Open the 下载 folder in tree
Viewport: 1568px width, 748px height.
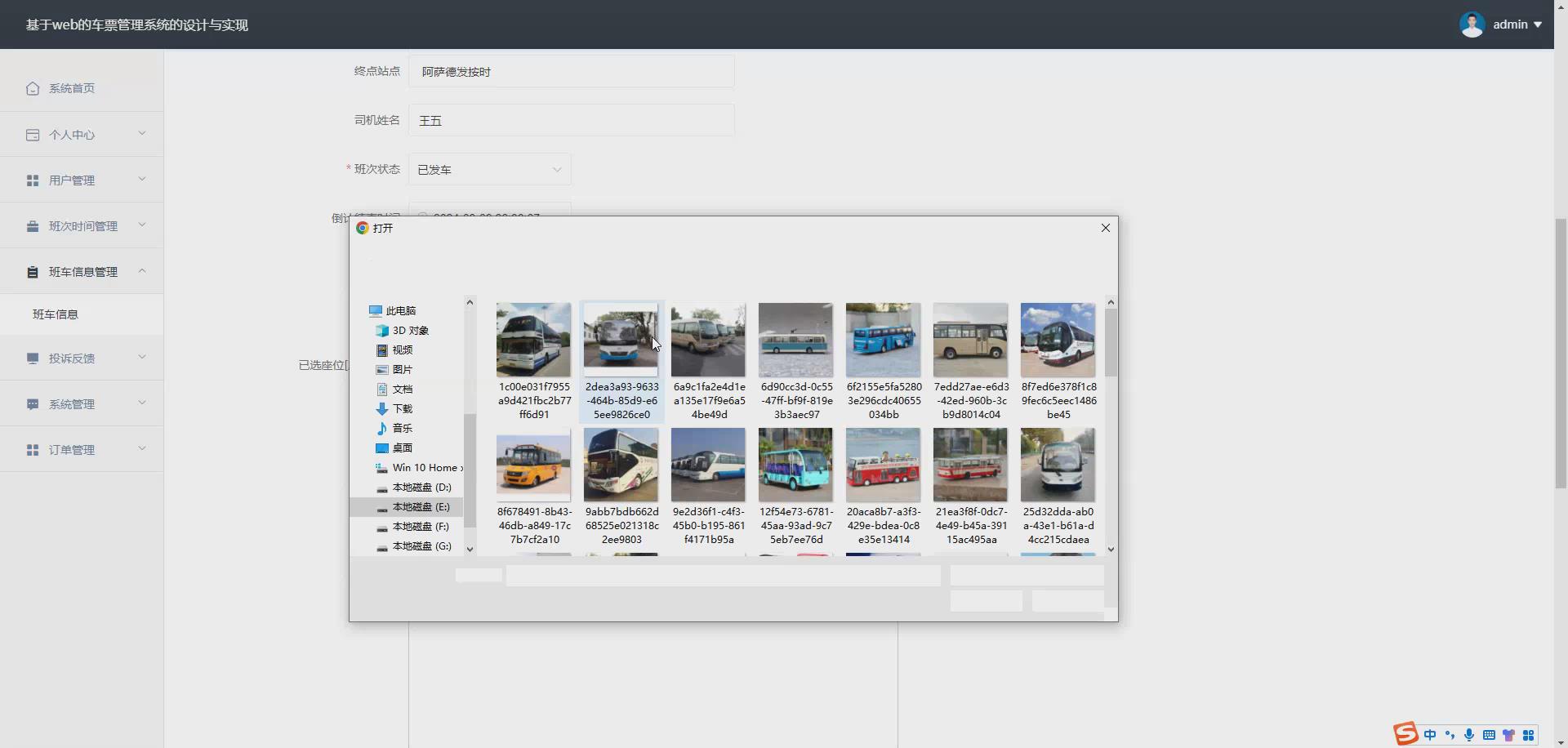point(395,409)
